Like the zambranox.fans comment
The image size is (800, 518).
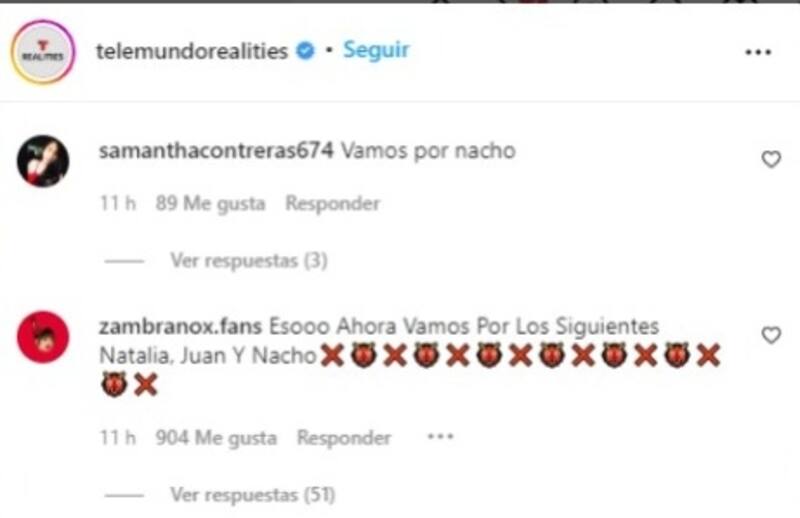[x=771, y=335]
